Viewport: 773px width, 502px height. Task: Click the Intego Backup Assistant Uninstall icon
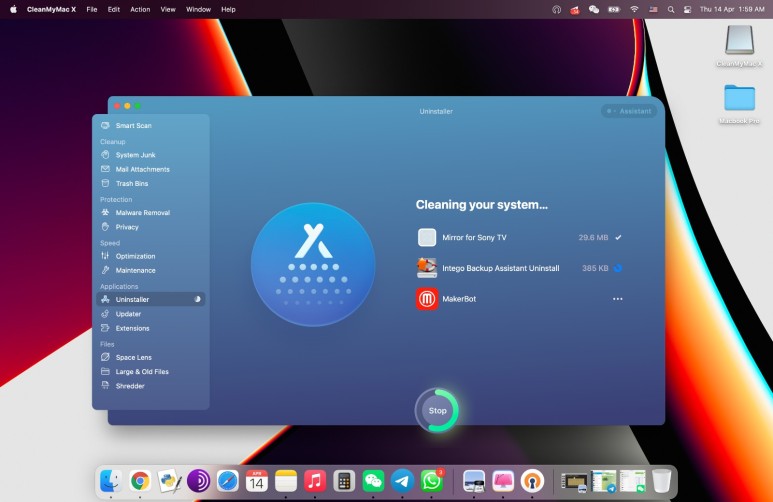(x=427, y=268)
